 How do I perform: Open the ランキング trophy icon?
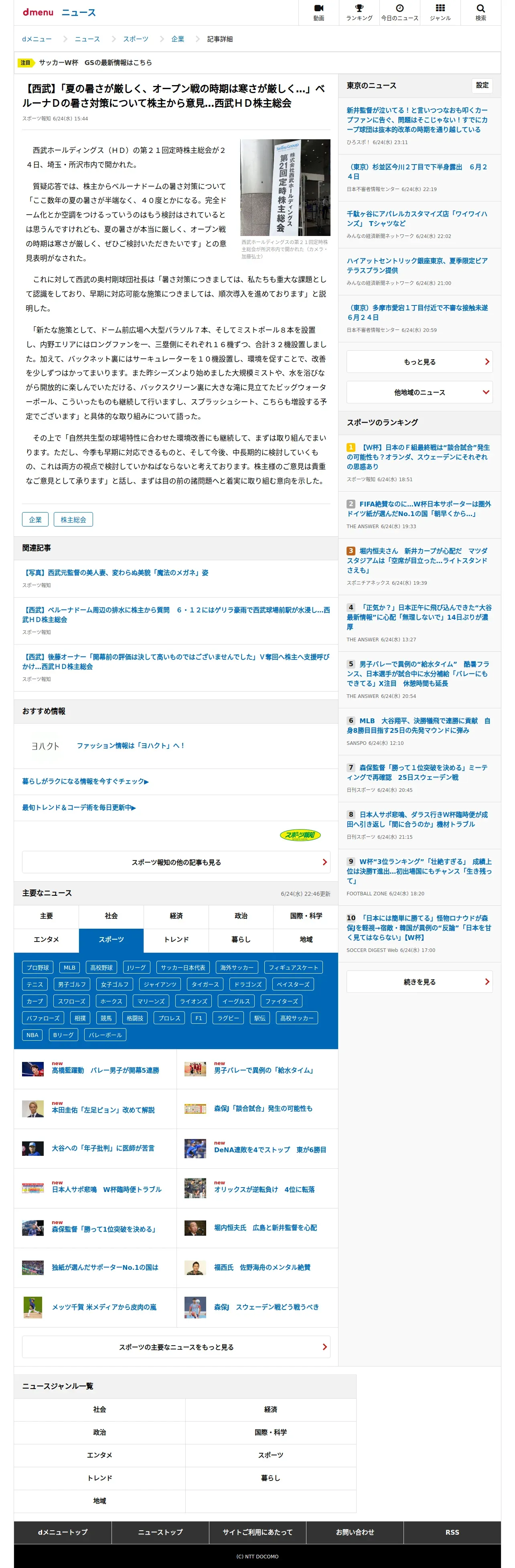[x=359, y=12]
